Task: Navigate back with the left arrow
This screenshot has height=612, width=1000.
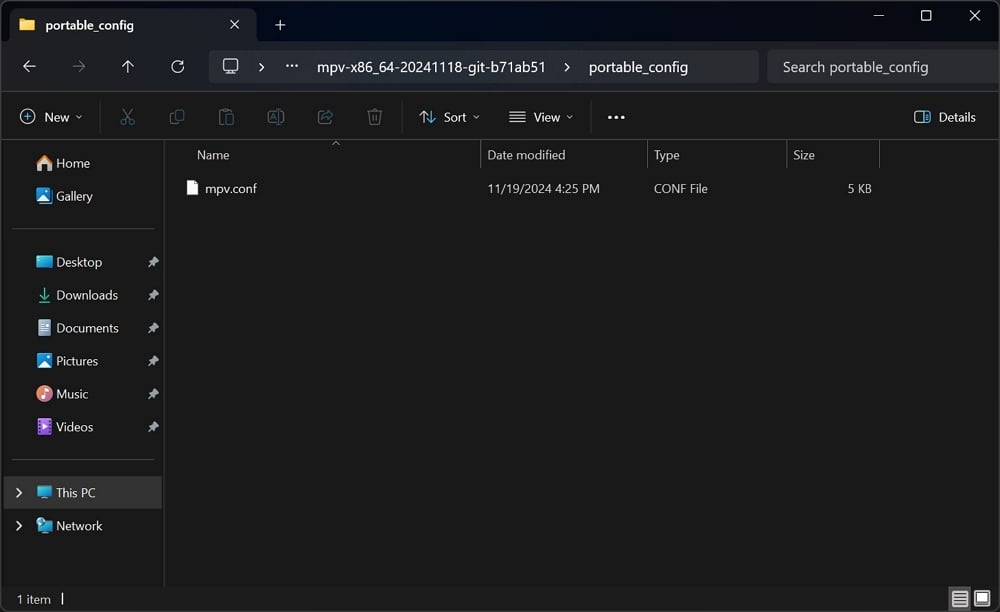Action: [x=29, y=67]
